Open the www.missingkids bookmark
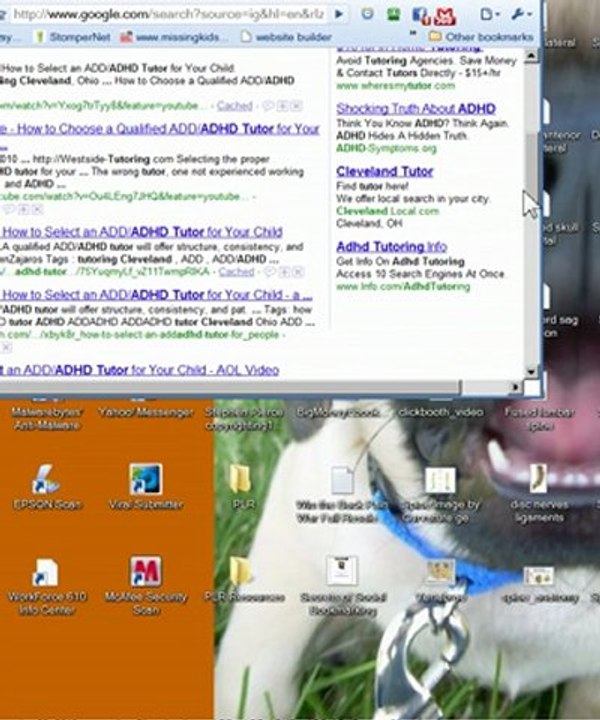This screenshot has height=720, width=600. click(x=174, y=37)
